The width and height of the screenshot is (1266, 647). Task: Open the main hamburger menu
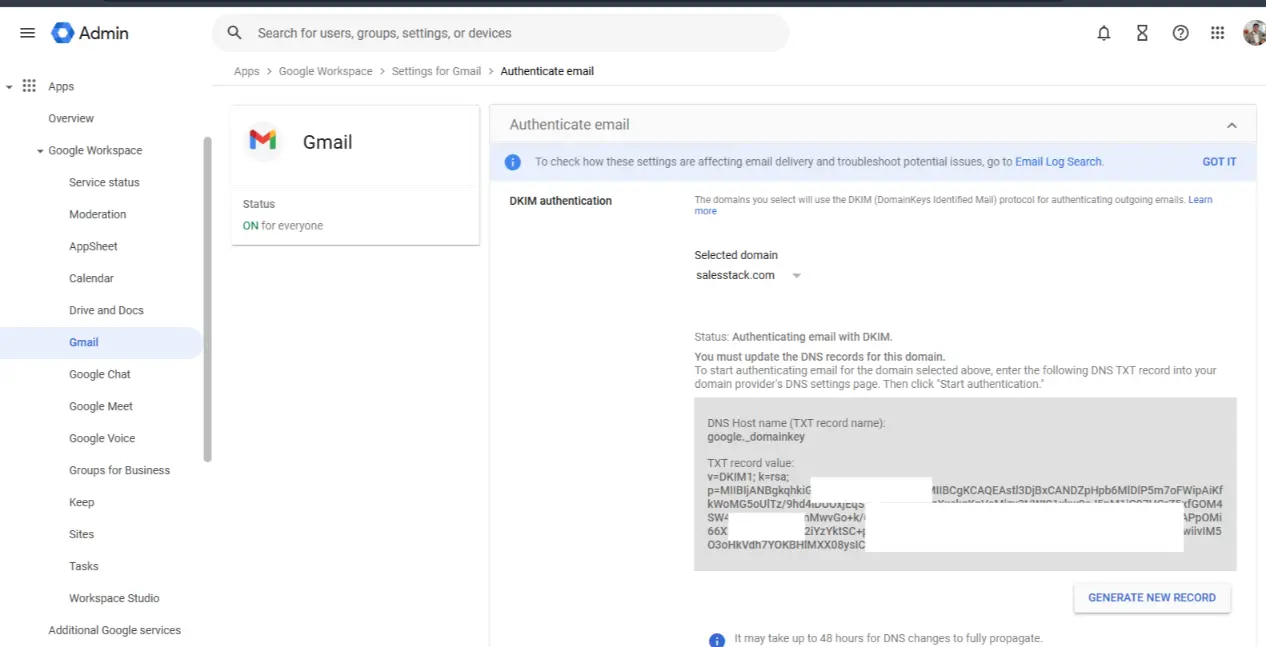coord(28,33)
